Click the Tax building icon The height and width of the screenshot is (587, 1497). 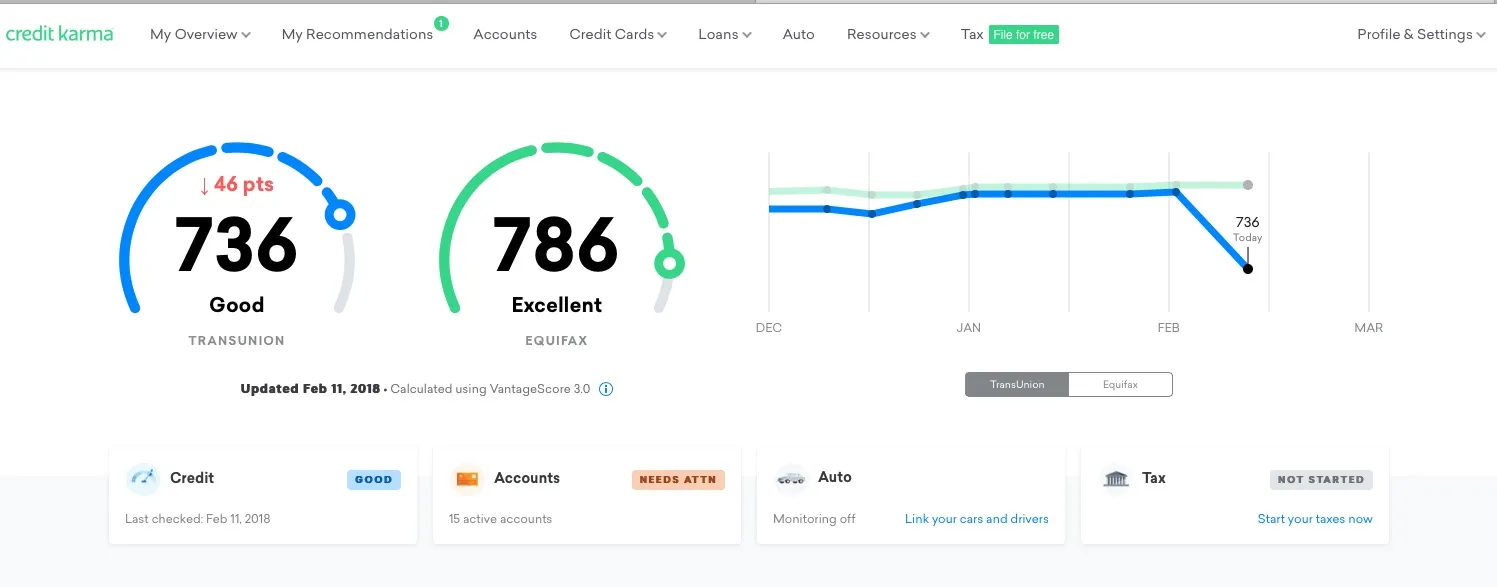point(1116,479)
